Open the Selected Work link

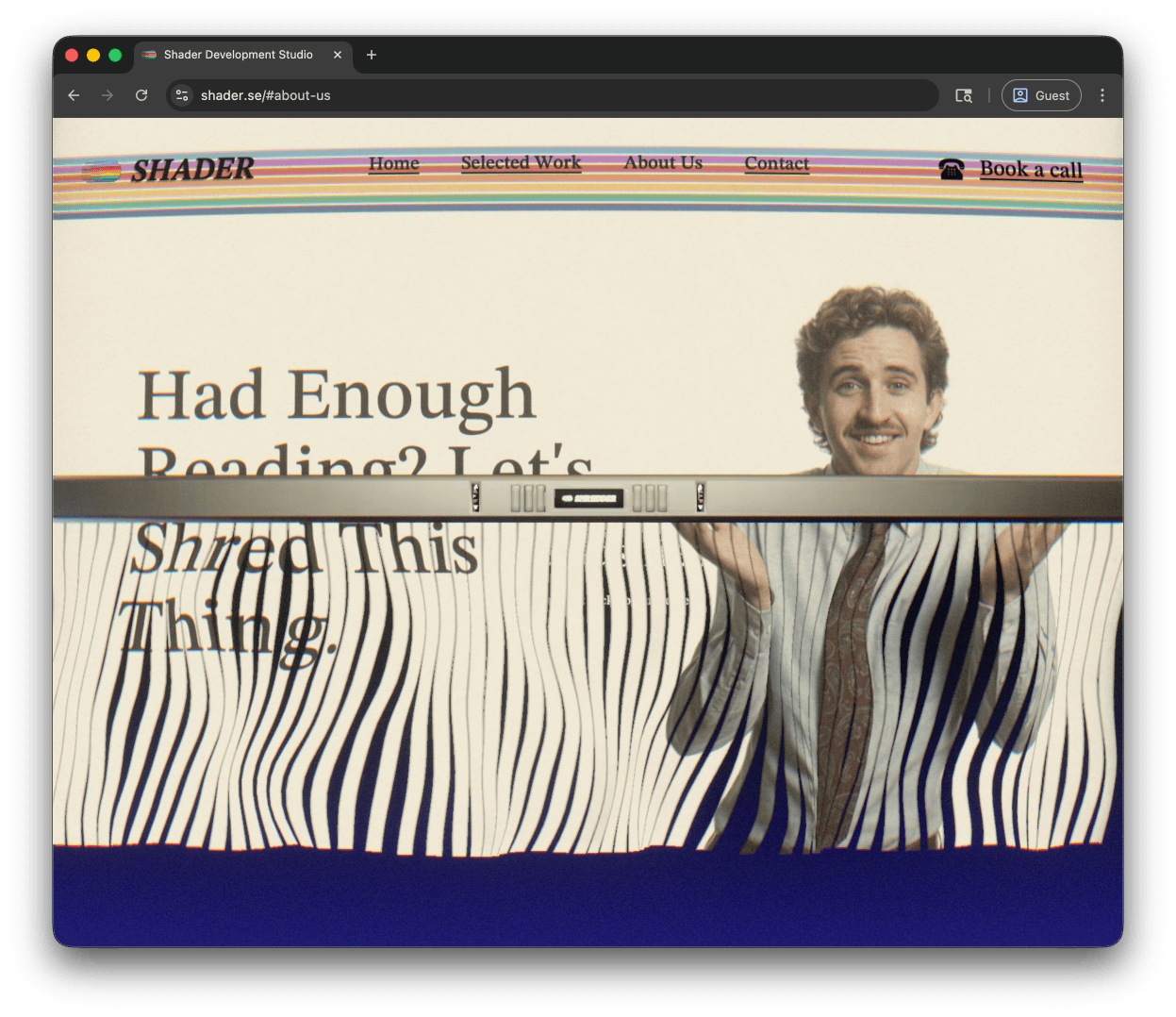(521, 163)
